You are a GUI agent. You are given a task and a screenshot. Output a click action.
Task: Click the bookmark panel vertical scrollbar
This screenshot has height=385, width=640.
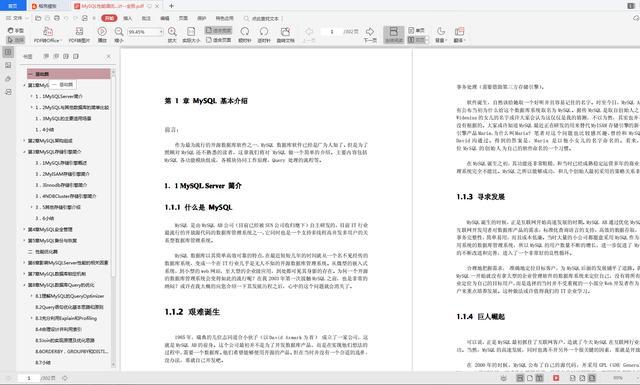[x=113, y=218]
